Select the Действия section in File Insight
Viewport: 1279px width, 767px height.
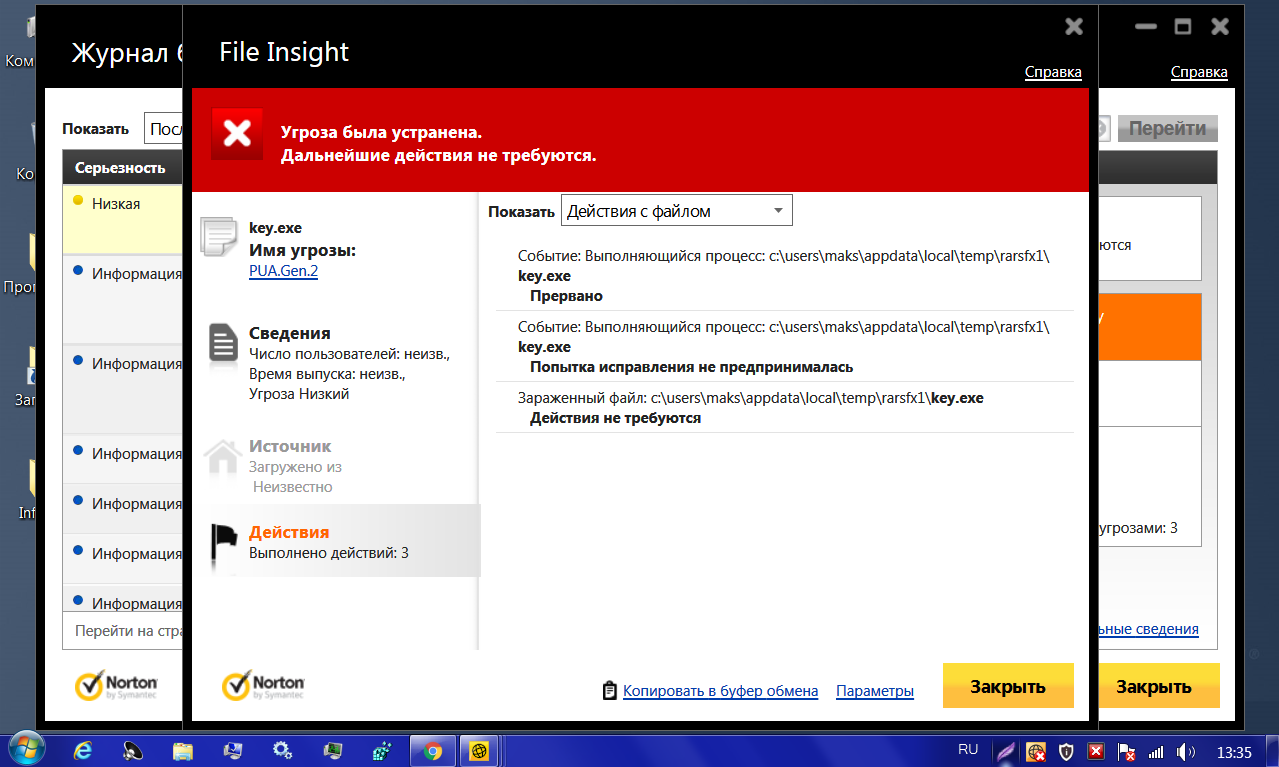337,541
